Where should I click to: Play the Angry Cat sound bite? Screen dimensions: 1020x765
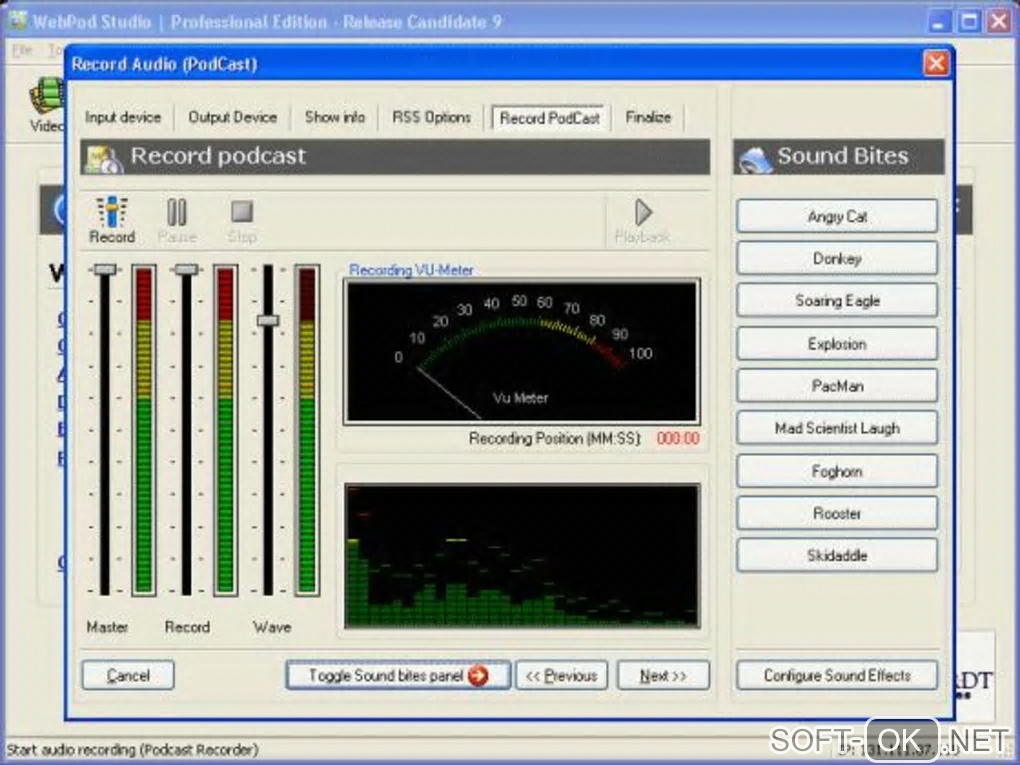837,216
